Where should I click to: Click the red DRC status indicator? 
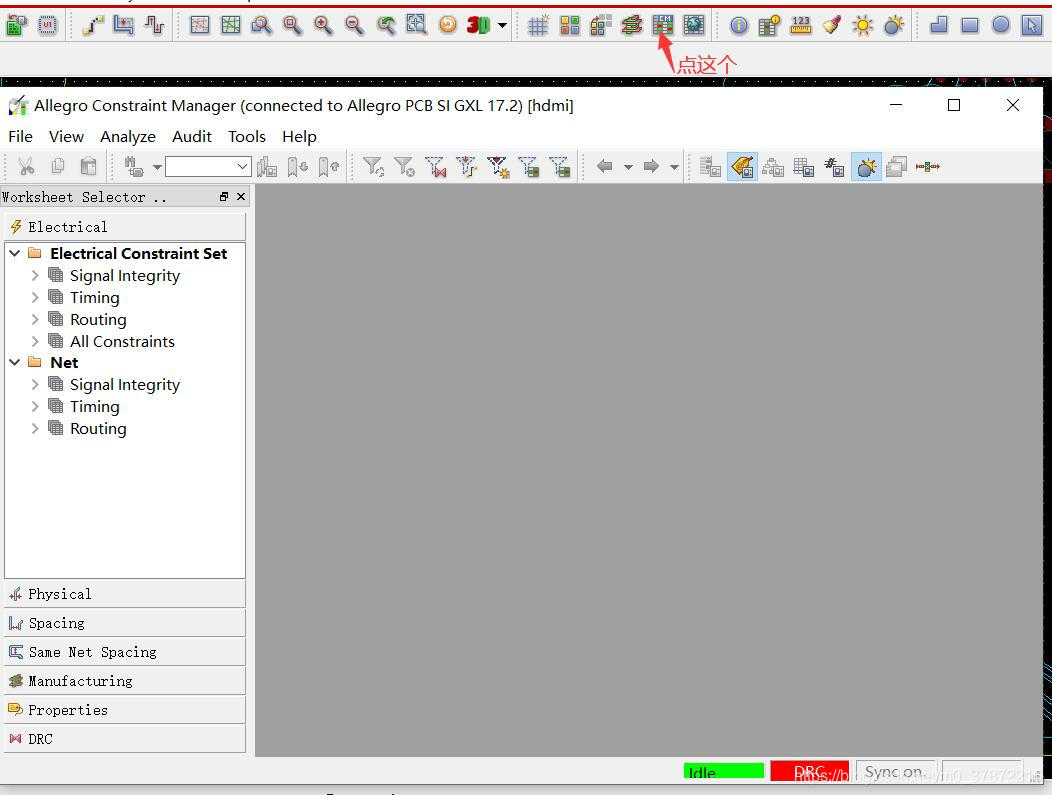pos(809,771)
